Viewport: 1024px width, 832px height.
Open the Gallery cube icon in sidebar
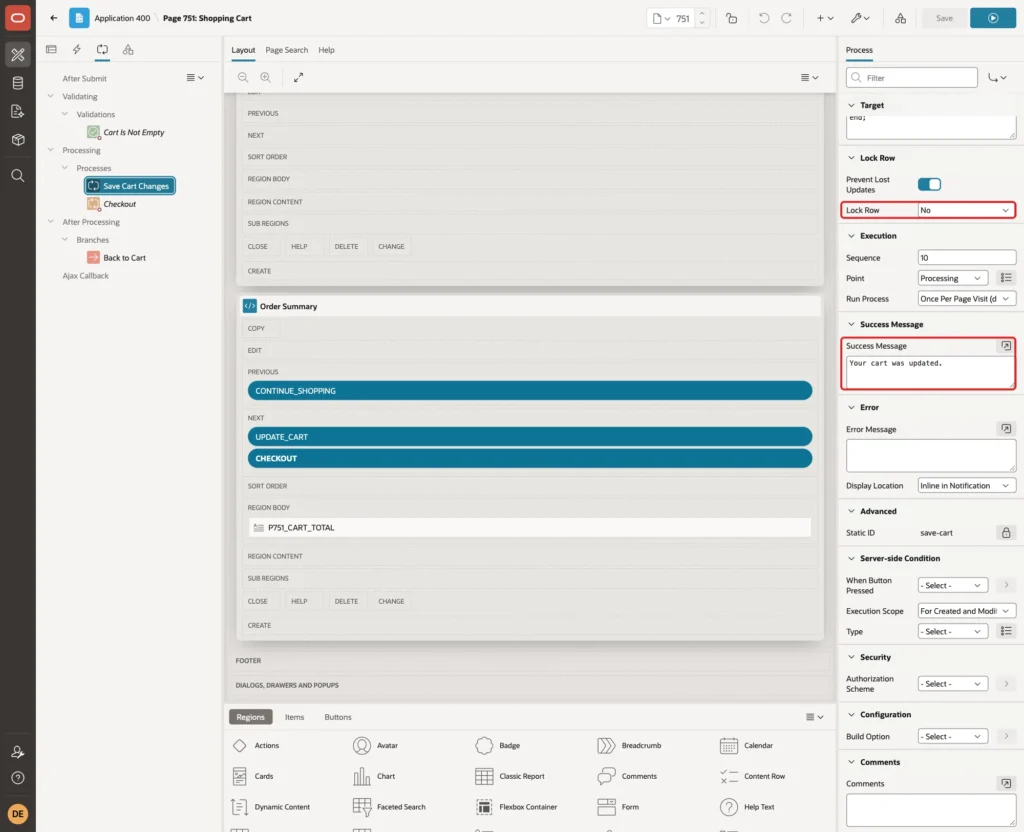[18, 140]
